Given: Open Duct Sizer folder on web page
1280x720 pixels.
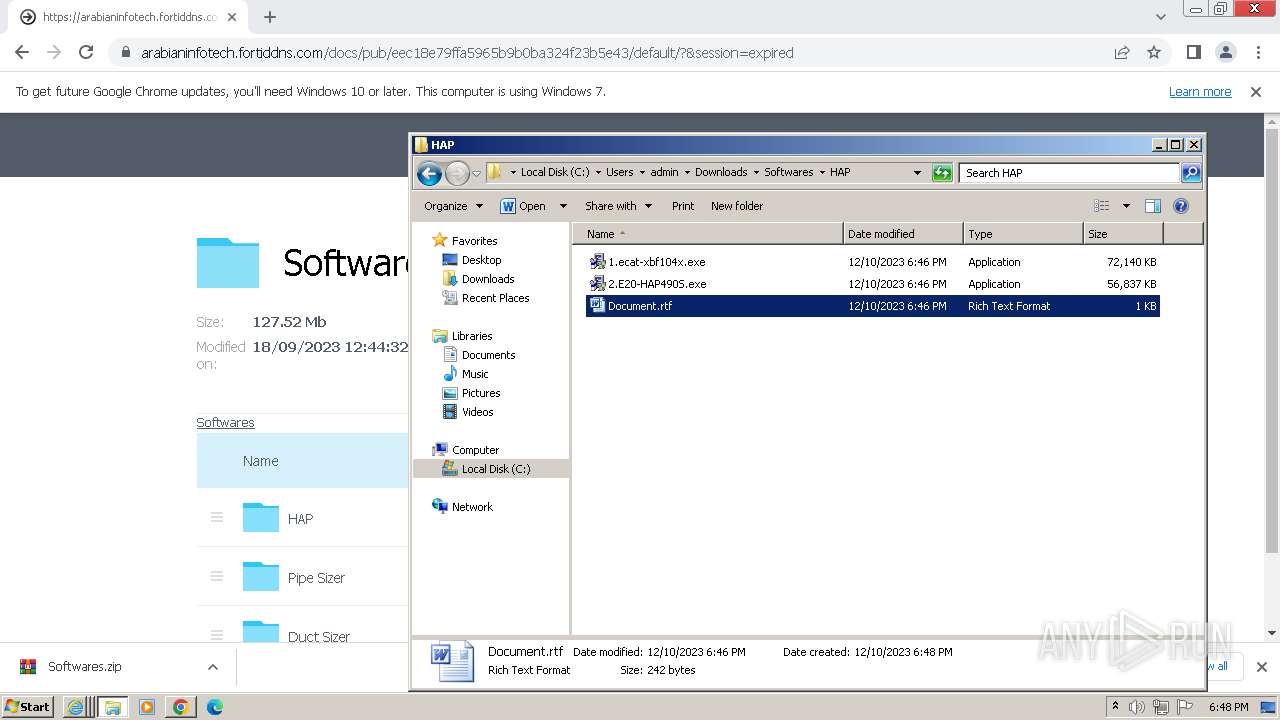Looking at the screenshot, I should tap(319, 637).
